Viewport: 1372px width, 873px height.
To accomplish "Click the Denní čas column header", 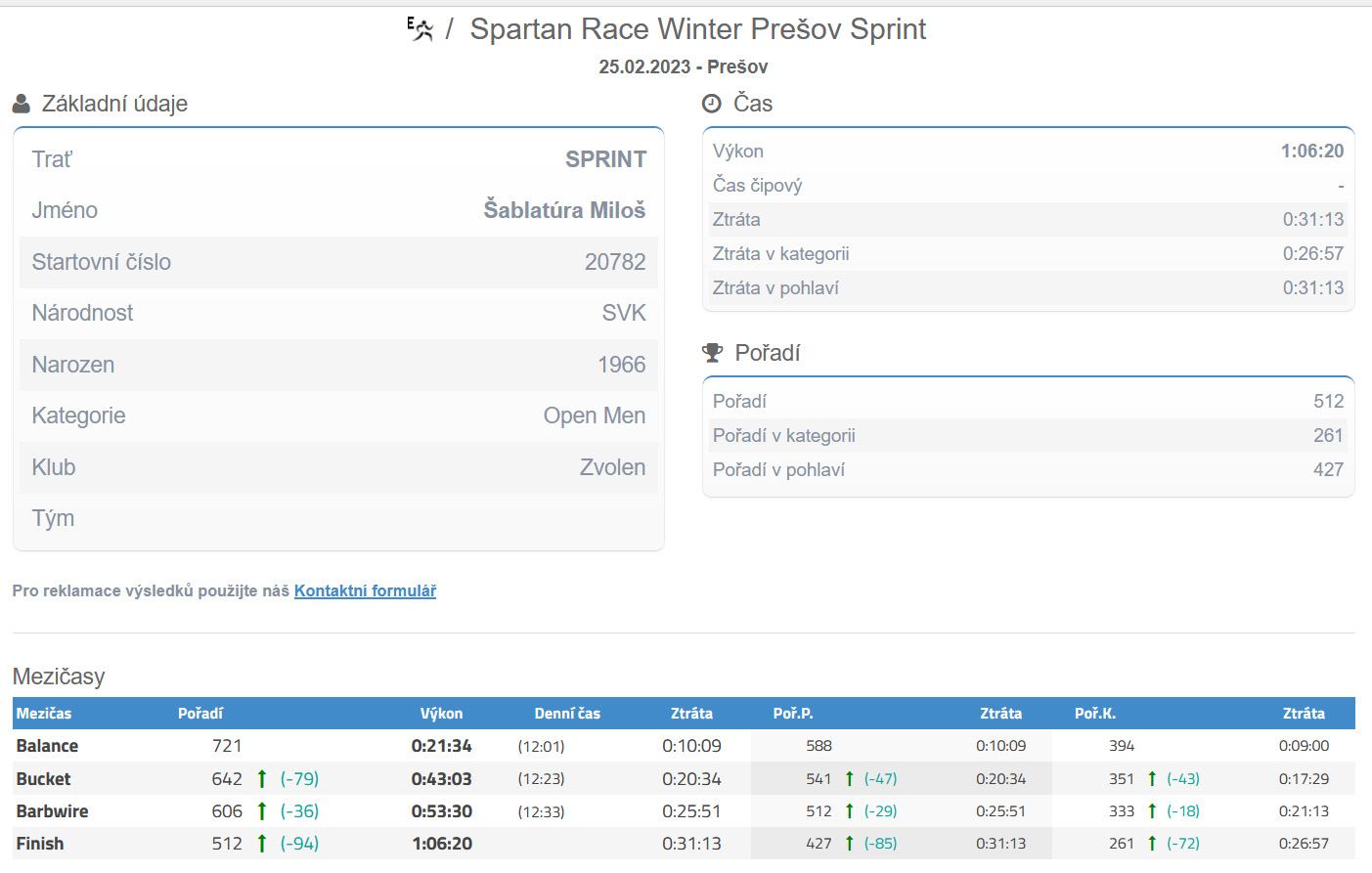I will coord(567,714).
